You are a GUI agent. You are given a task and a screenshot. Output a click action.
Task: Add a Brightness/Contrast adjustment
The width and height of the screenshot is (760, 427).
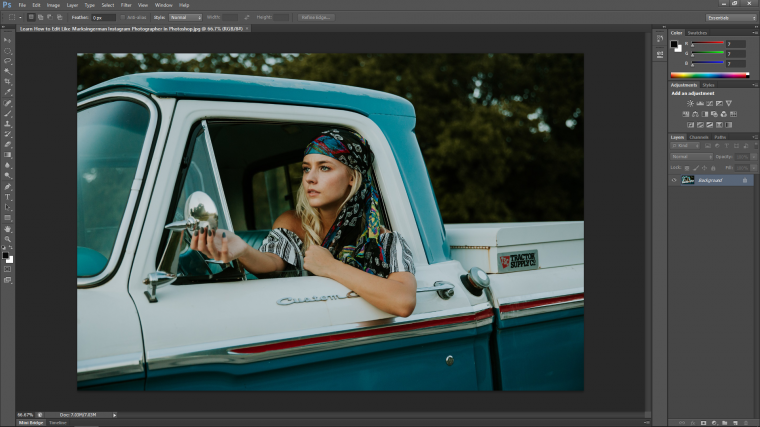point(690,103)
